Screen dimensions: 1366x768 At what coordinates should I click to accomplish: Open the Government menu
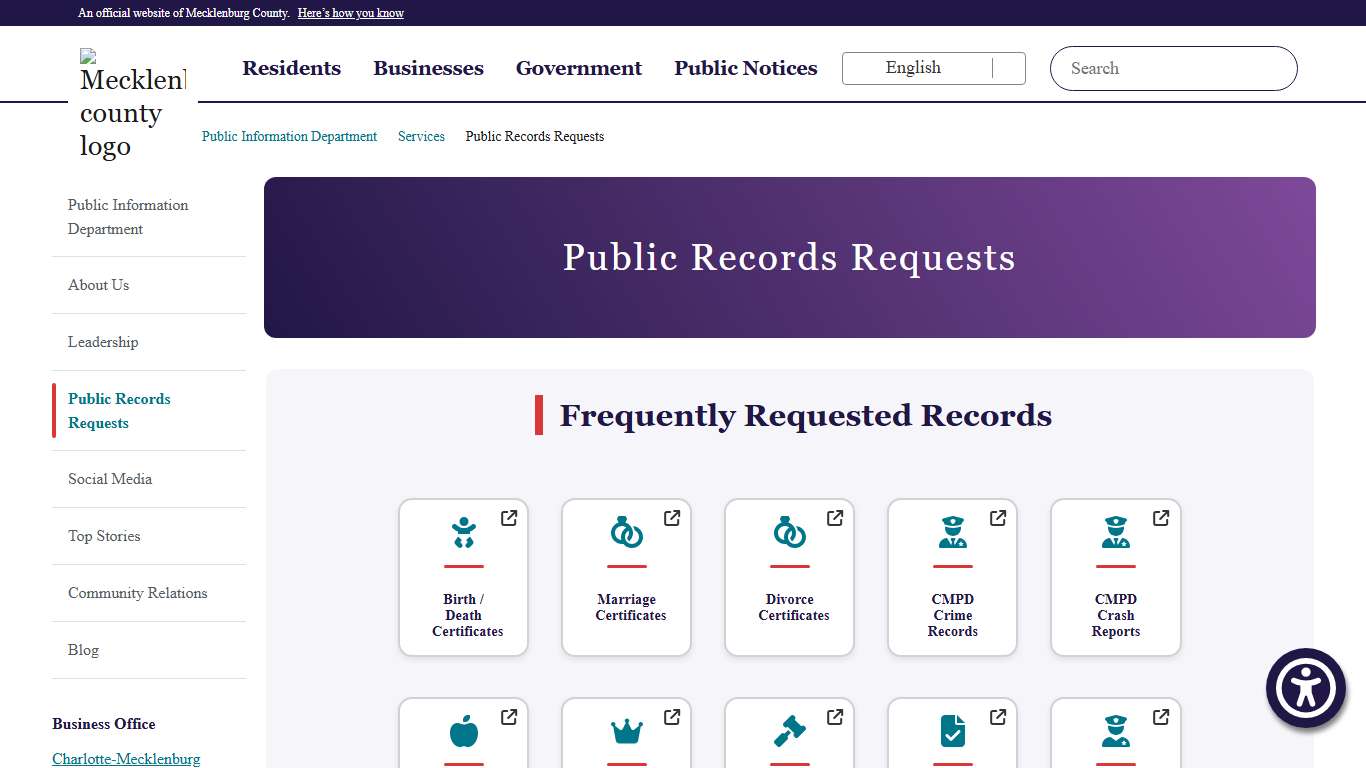pos(579,68)
